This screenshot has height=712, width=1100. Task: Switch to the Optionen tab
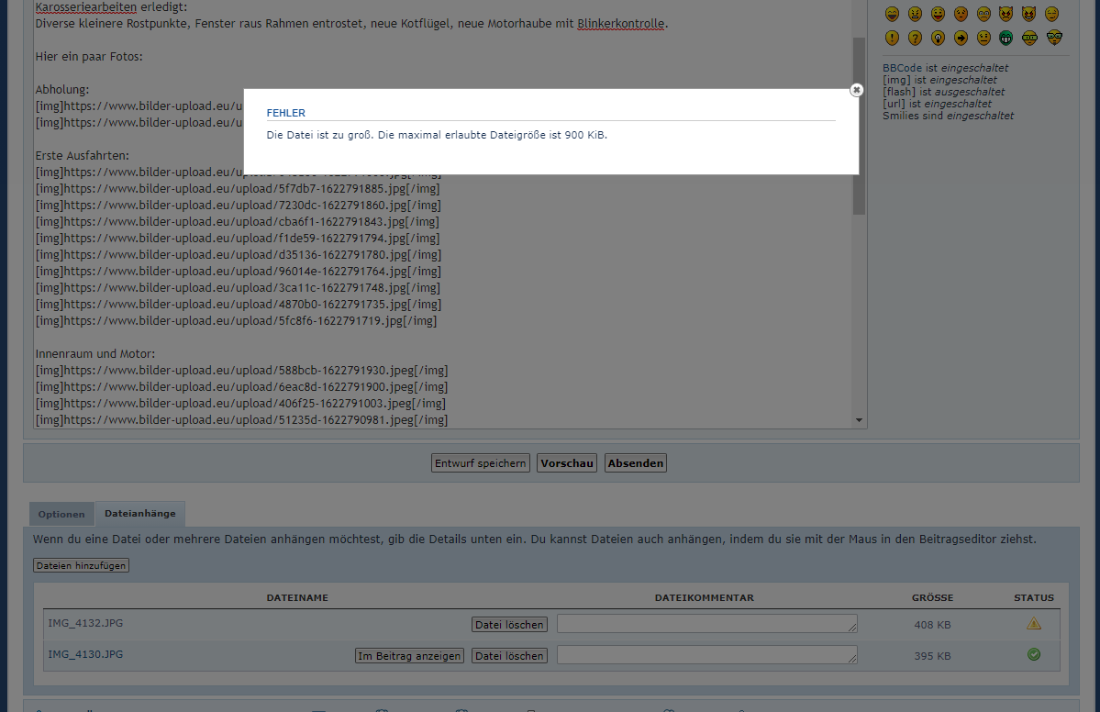click(62, 514)
